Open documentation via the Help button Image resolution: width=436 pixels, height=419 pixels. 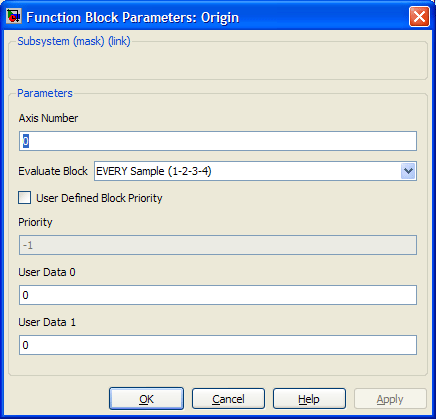[x=309, y=399]
